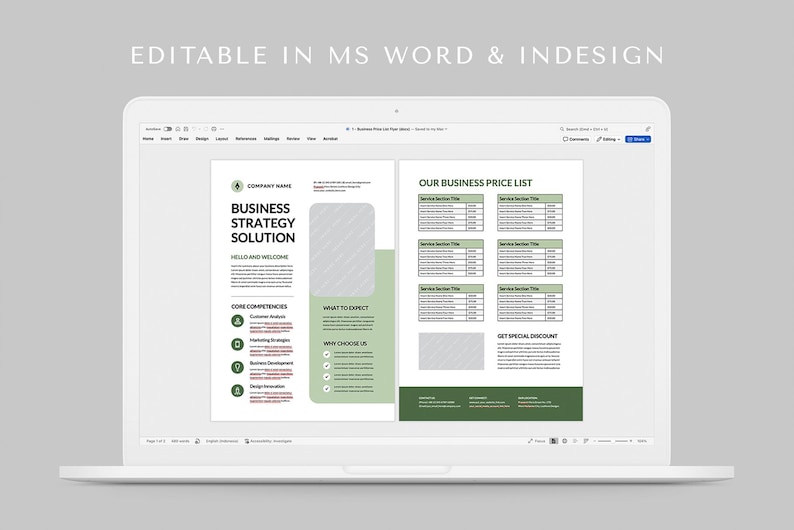
Task: Click the Save icon in the quick toolbar
Action: [x=186, y=129]
